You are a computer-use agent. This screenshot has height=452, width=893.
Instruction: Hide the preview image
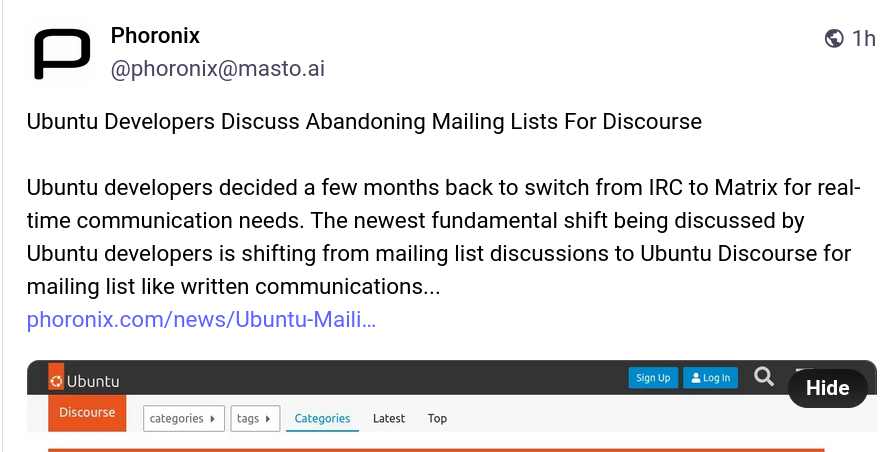tap(827, 388)
